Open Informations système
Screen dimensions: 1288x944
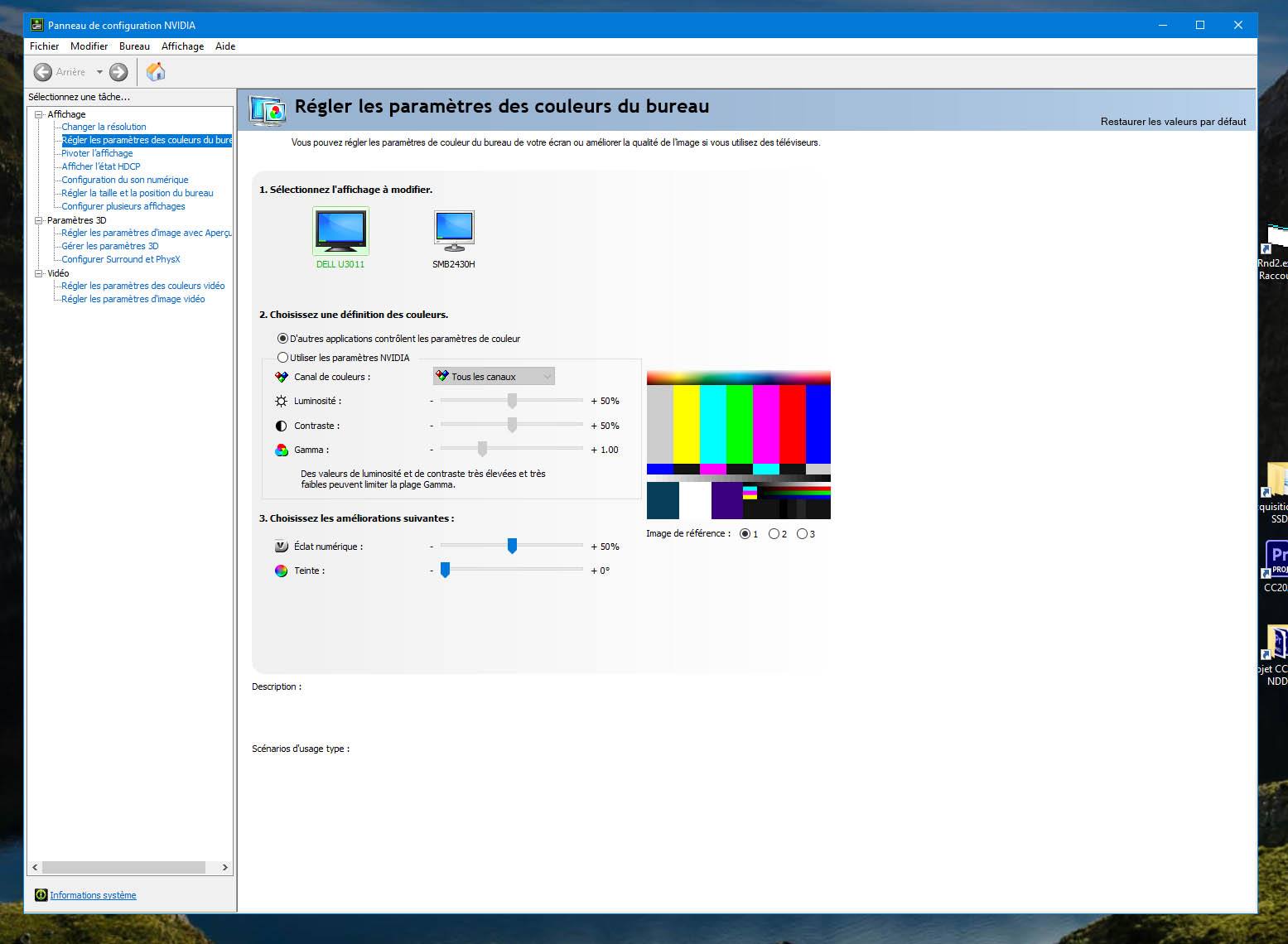coord(92,894)
